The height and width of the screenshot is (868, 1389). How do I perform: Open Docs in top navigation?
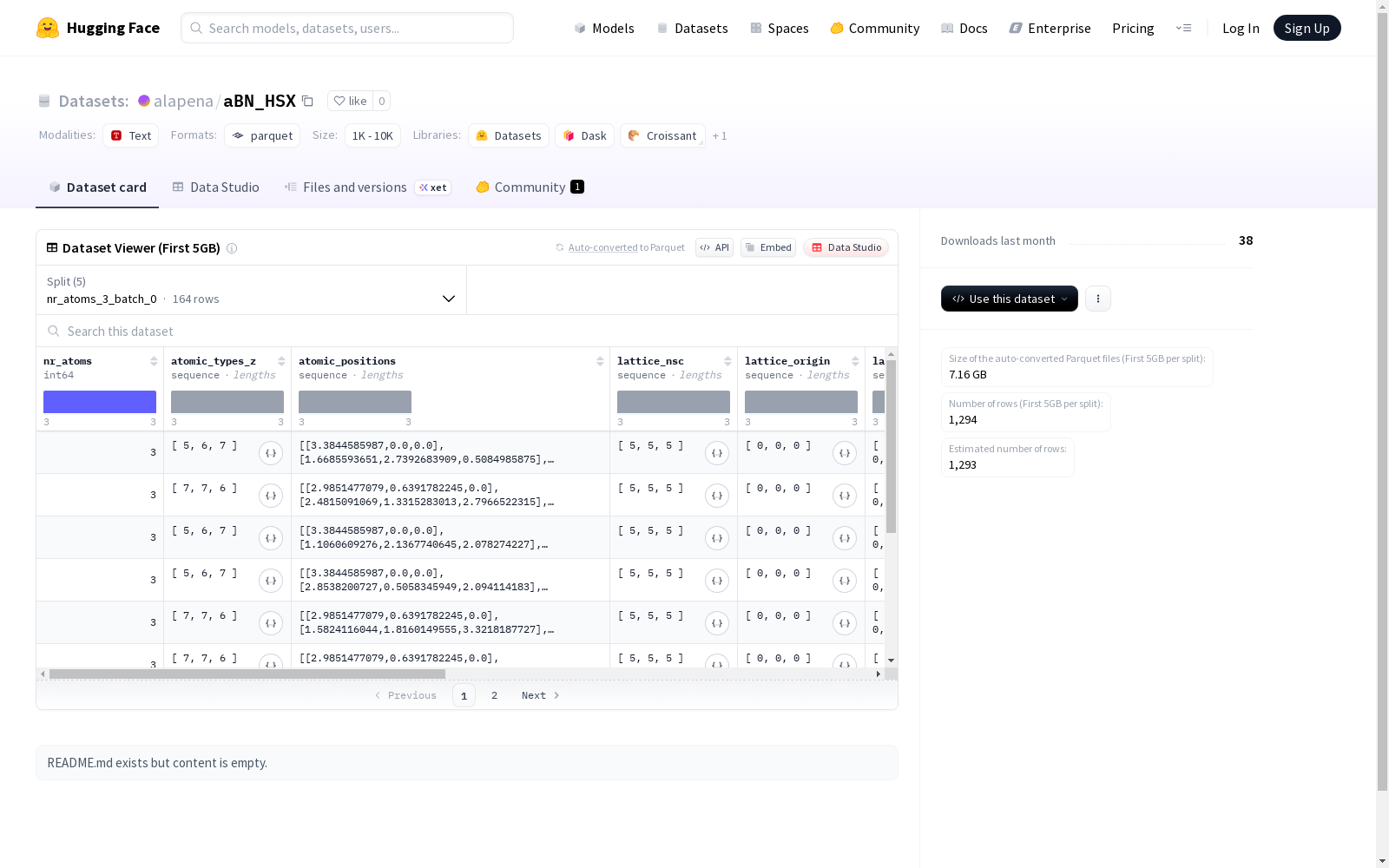964,28
